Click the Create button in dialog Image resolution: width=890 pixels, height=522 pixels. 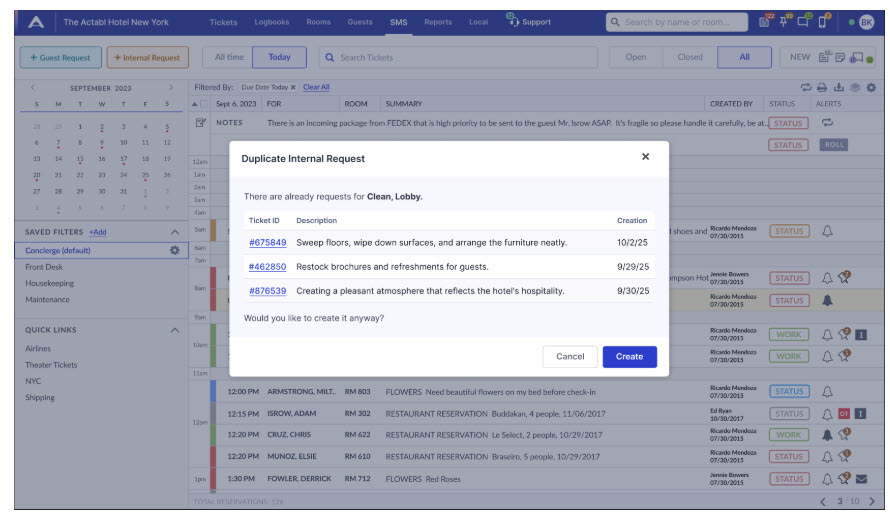[629, 357]
